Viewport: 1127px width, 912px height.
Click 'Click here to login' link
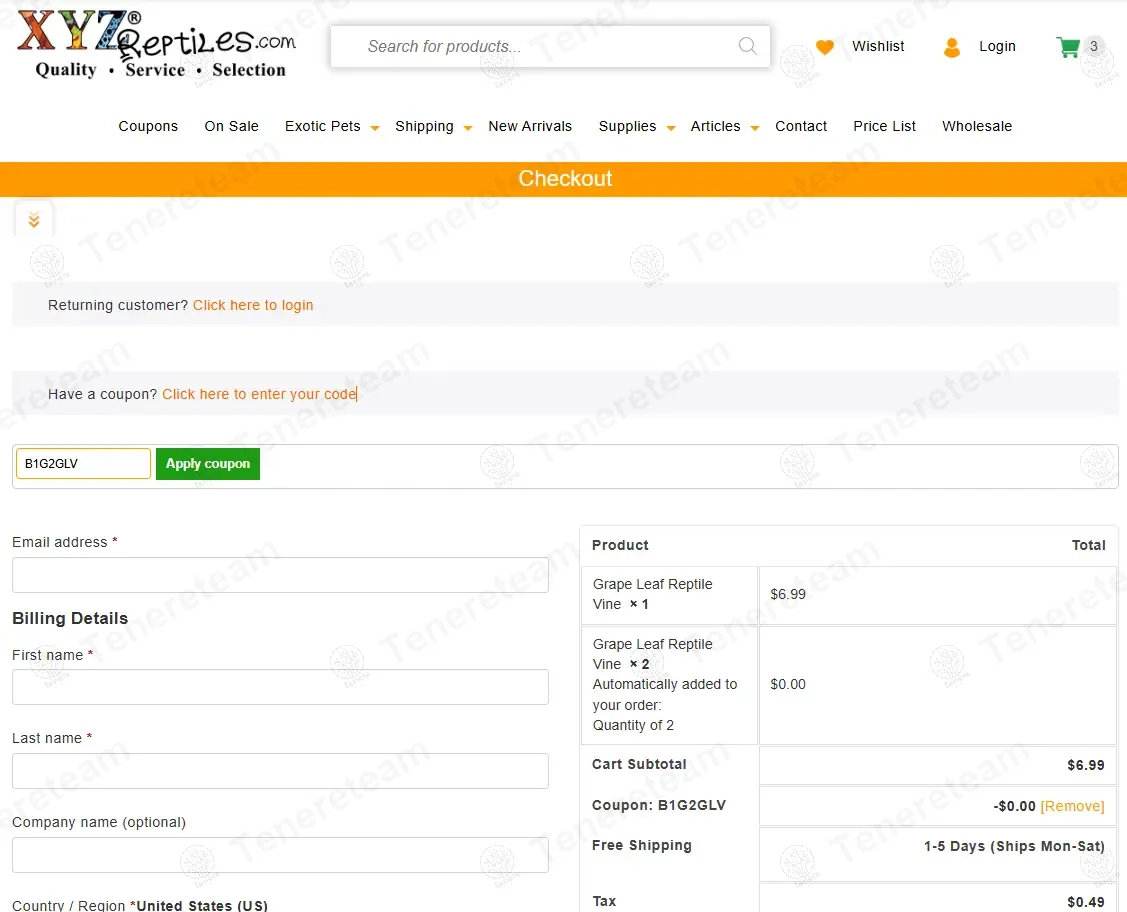tap(253, 305)
